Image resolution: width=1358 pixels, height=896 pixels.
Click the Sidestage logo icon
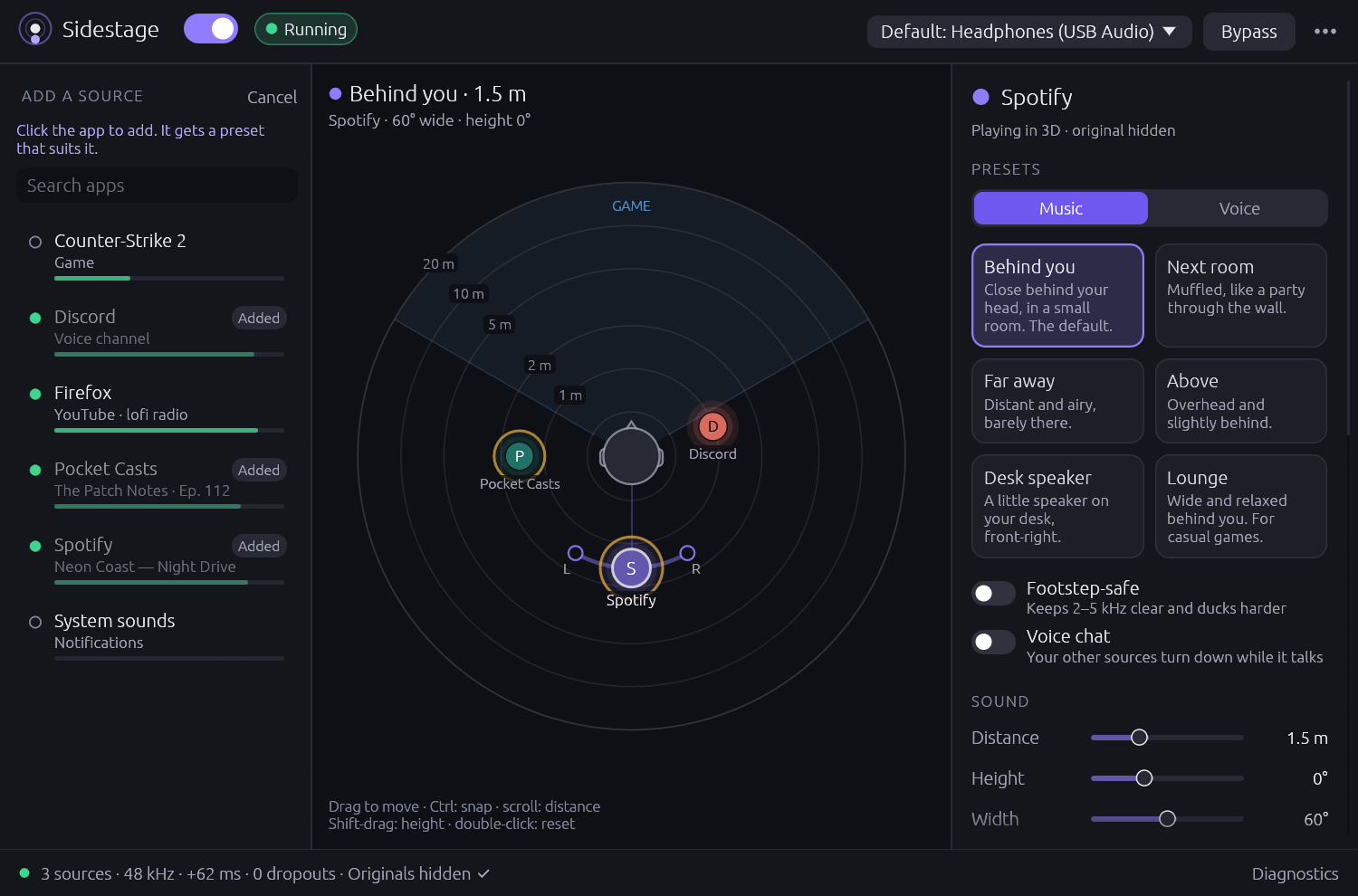[35, 29]
